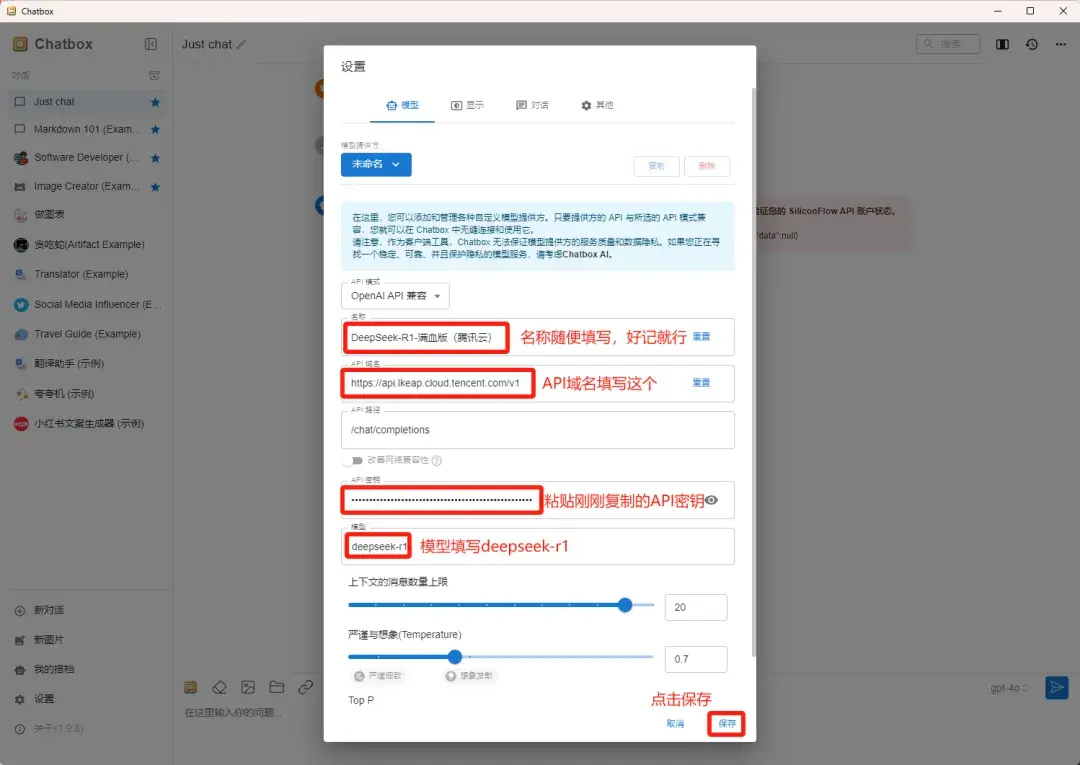Click the 复制 button for the provider
The width and height of the screenshot is (1080, 765).
click(x=656, y=166)
